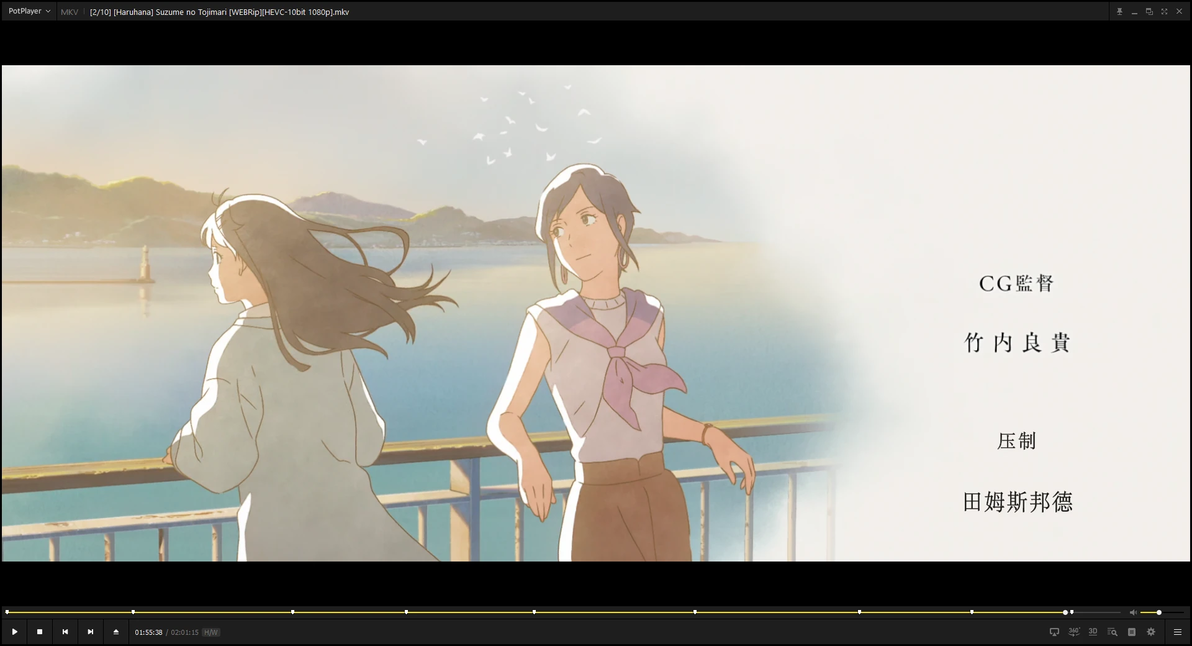Open the video capture panel icon
1192x646 pixels.
pos(1131,632)
